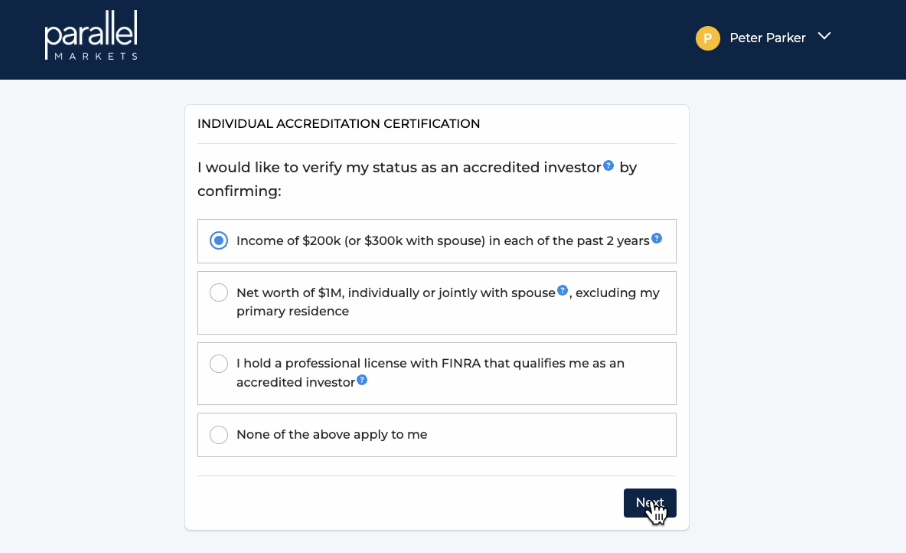
Task: Click help icon beside FINRA accredited investor
Action: pos(362,380)
